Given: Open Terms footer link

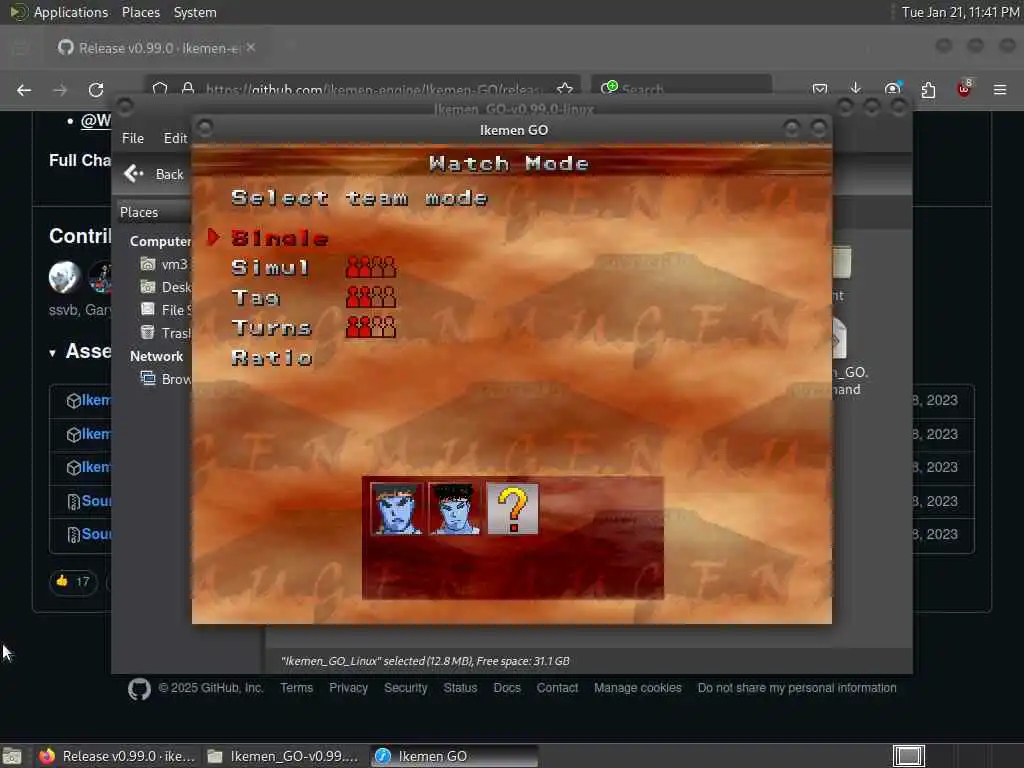Looking at the screenshot, I should pos(296,688).
